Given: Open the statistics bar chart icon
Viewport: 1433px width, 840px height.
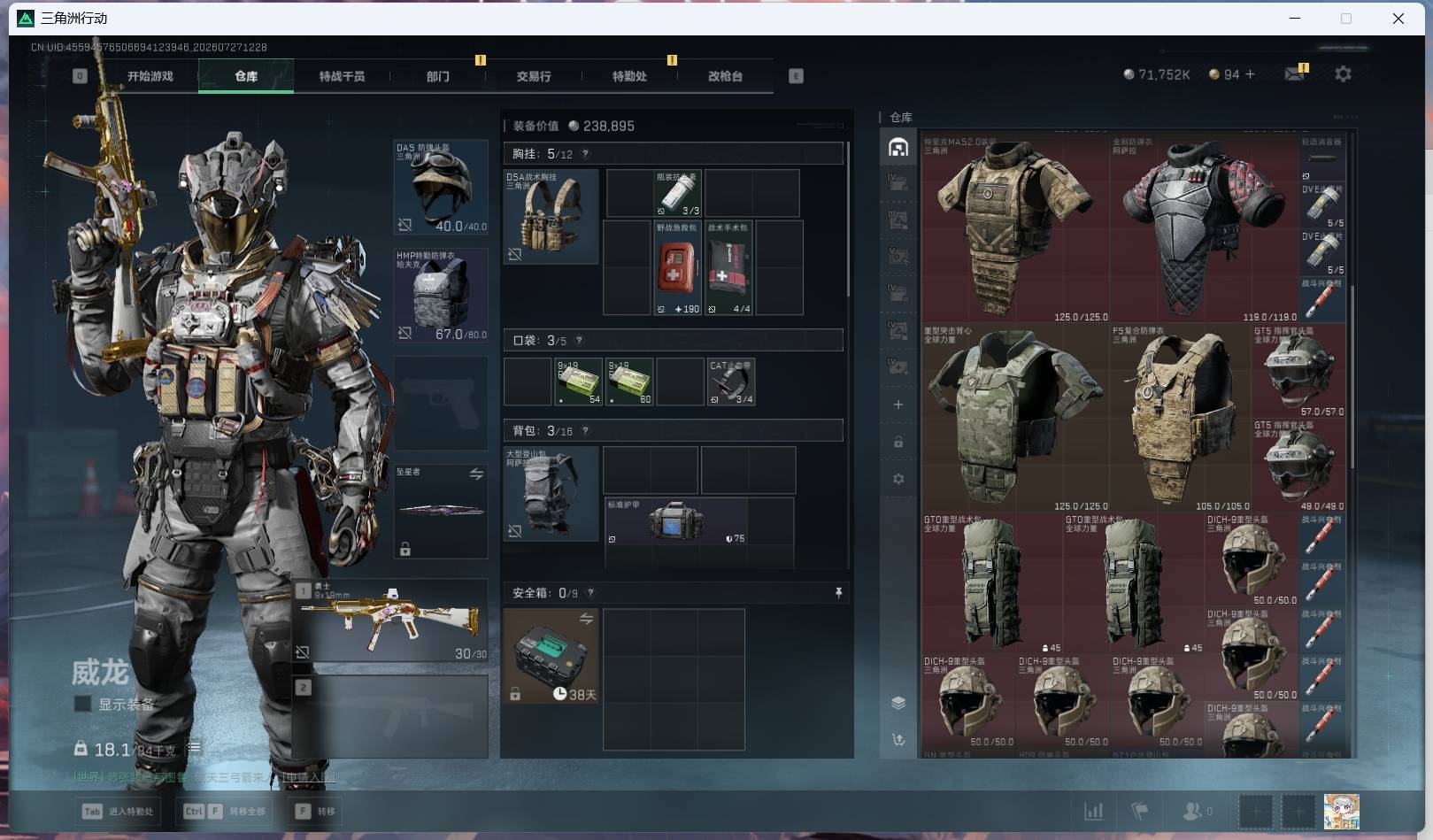Looking at the screenshot, I should coord(1094,811).
